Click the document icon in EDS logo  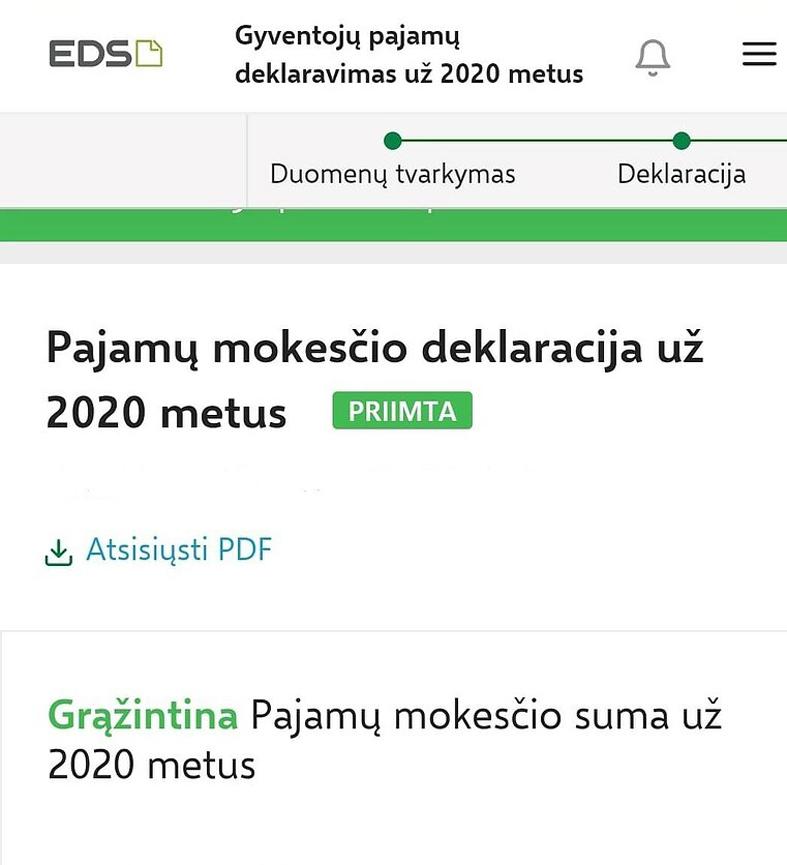click(149, 54)
